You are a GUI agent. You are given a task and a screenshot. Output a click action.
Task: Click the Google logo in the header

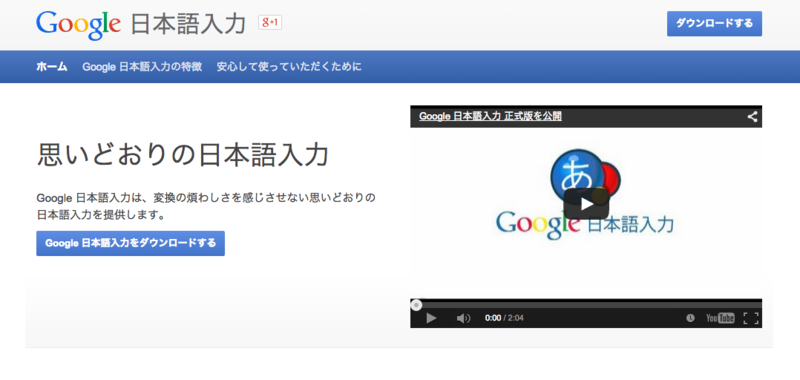(x=78, y=24)
